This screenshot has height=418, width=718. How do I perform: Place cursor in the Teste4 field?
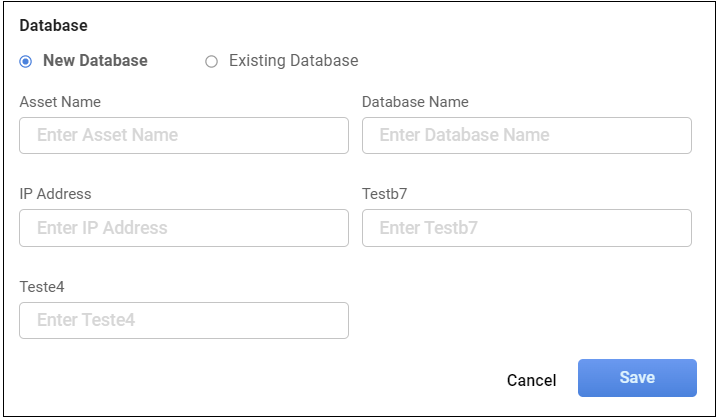click(x=184, y=320)
